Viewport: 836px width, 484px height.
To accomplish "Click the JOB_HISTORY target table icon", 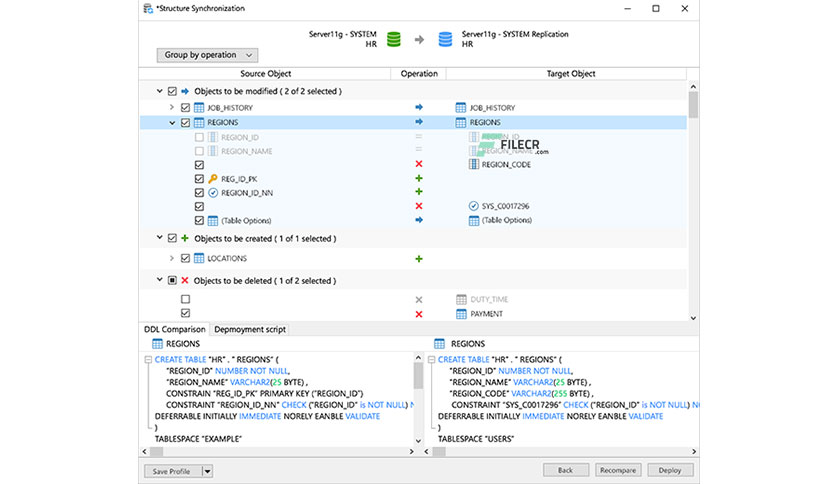I will click(x=461, y=108).
